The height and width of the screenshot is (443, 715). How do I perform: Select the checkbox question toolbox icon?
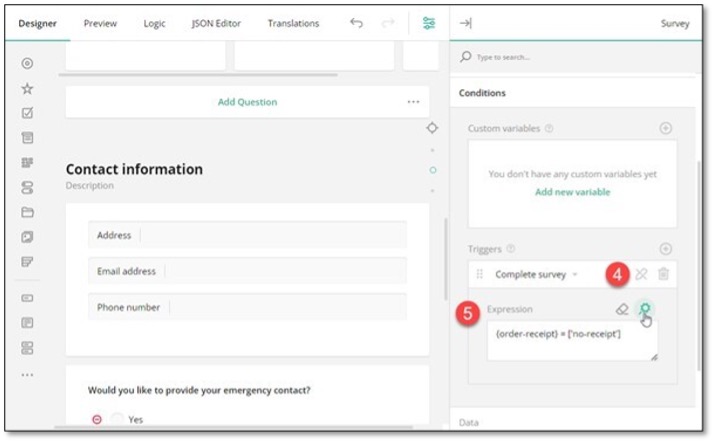(x=27, y=113)
